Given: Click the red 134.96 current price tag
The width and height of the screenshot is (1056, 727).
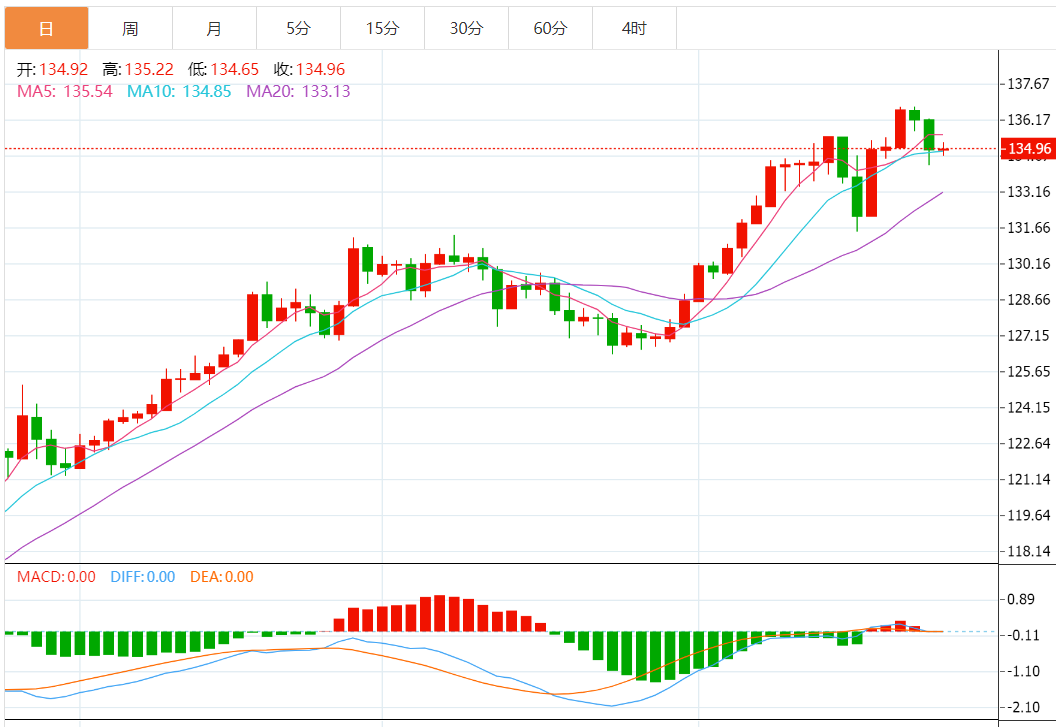Looking at the screenshot, I should 1028,148.
